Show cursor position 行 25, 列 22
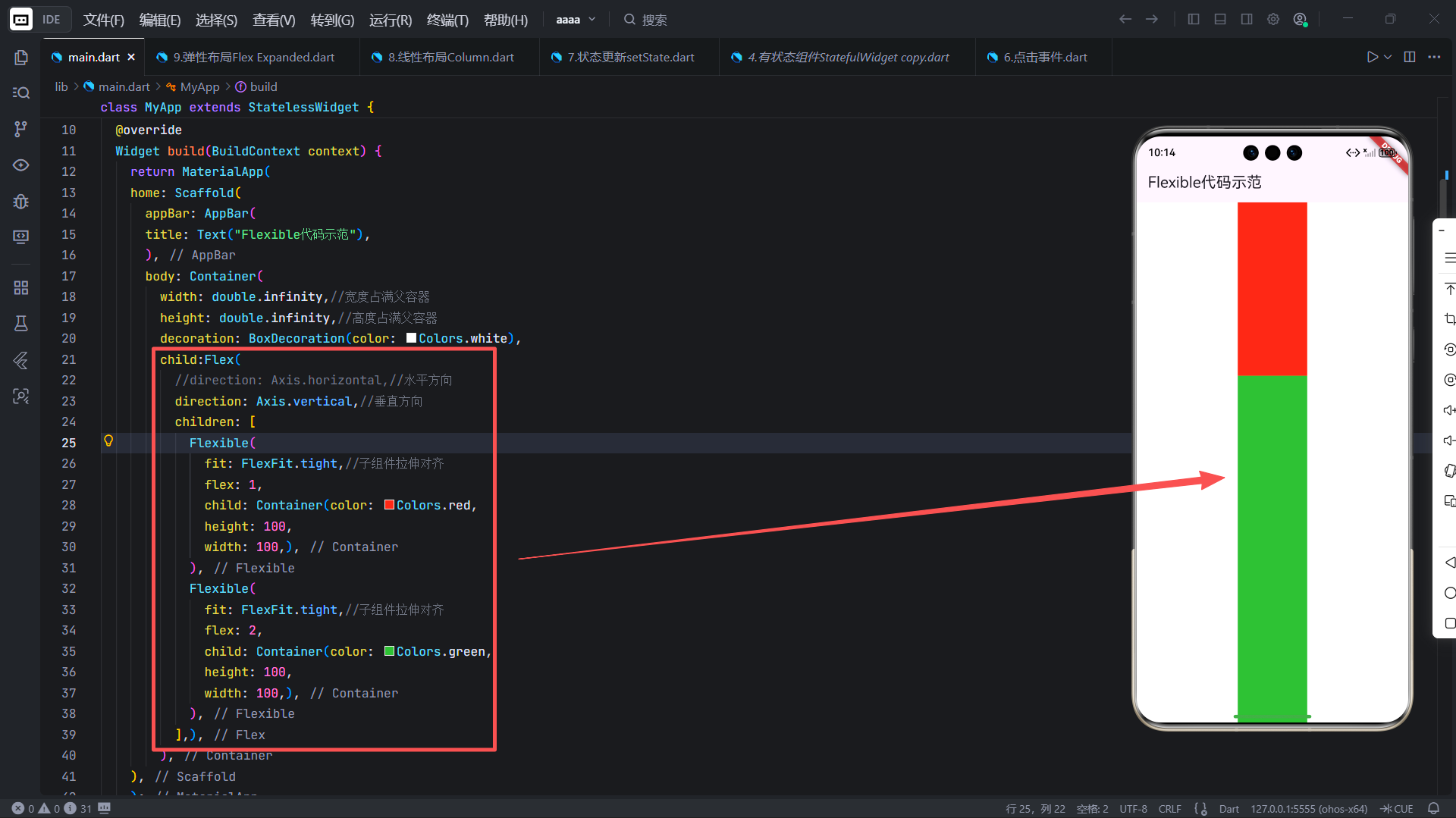1456x818 pixels. click(1035, 808)
